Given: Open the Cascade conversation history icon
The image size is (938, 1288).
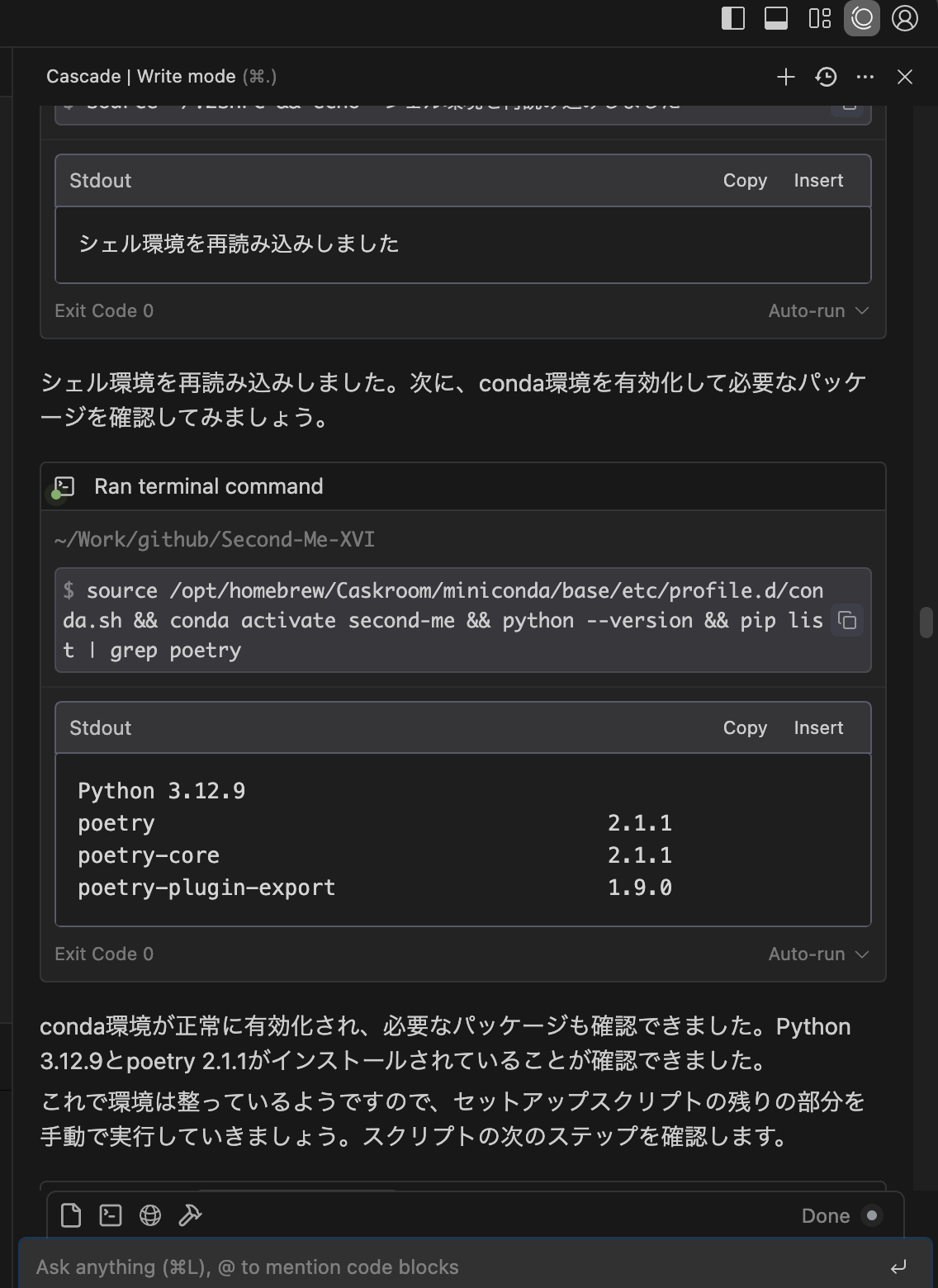Looking at the screenshot, I should click(826, 77).
